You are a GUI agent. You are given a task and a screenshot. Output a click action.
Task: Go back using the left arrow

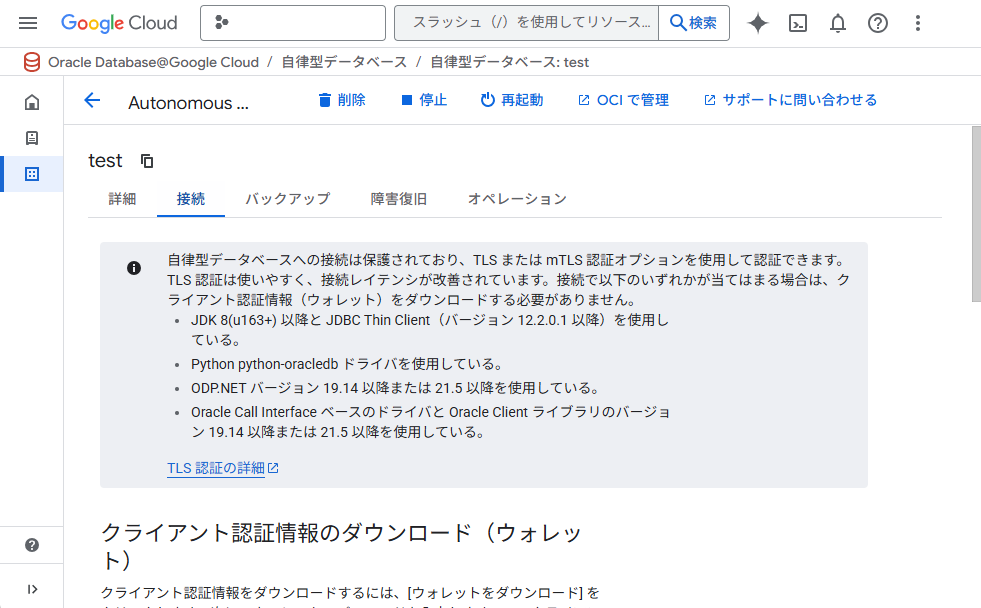click(x=93, y=100)
